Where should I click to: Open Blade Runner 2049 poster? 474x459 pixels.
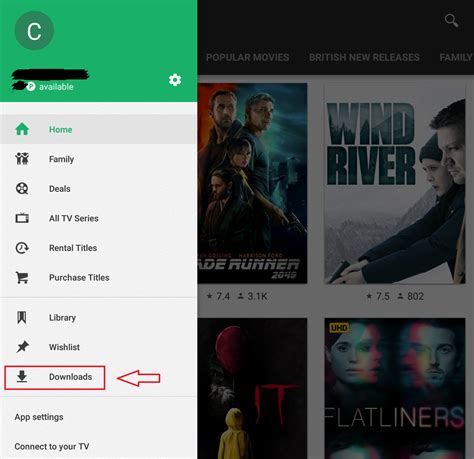[x=252, y=183]
